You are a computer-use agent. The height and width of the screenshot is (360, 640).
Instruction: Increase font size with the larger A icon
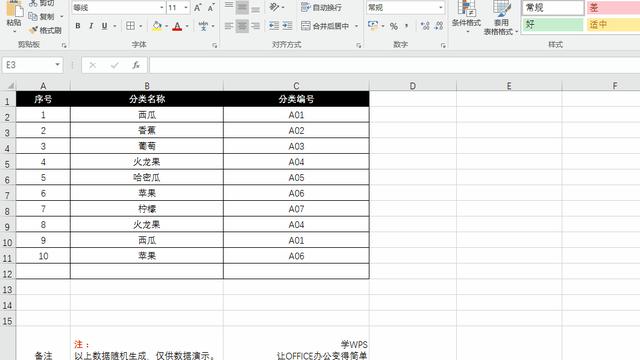coord(198,8)
